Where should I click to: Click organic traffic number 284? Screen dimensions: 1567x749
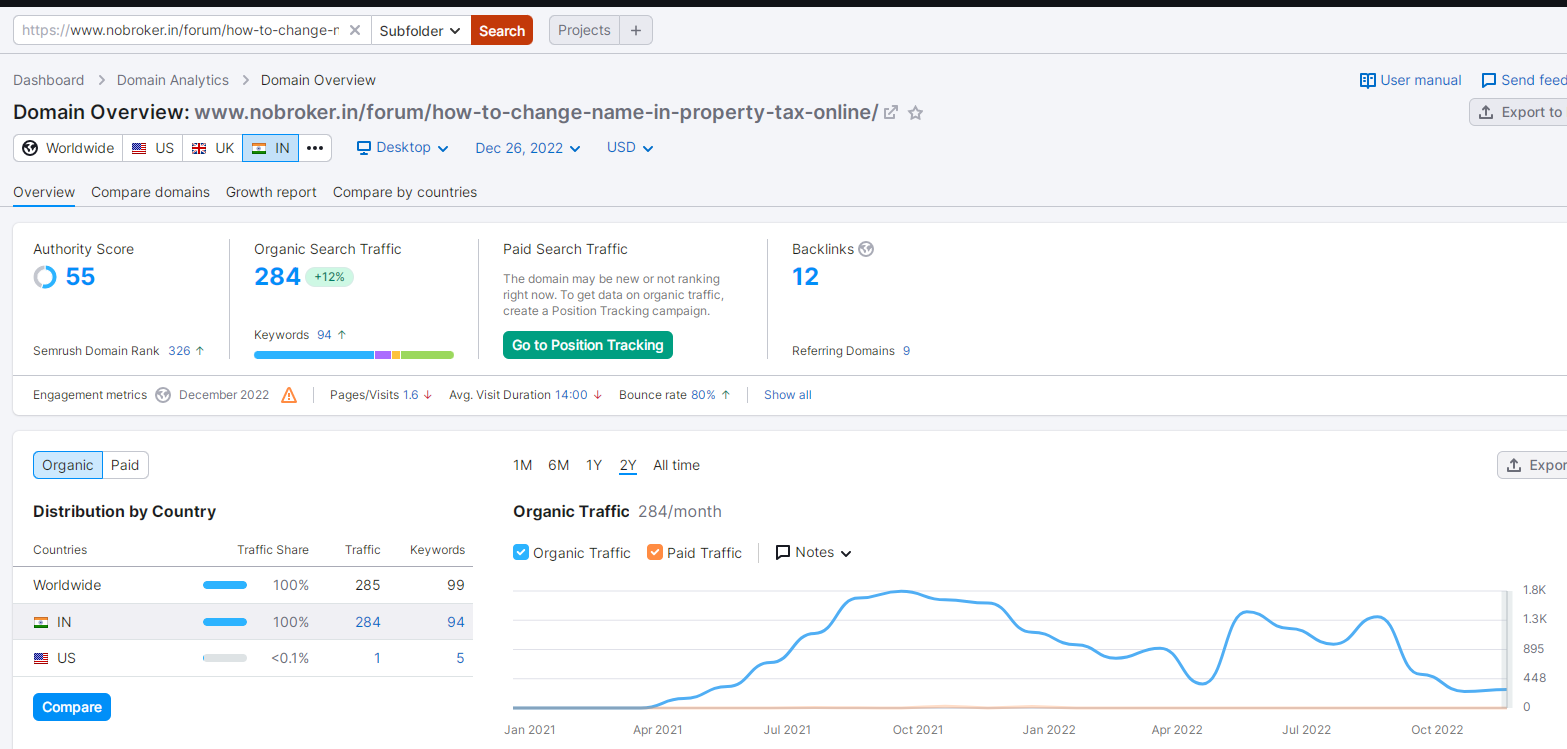(x=277, y=277)
